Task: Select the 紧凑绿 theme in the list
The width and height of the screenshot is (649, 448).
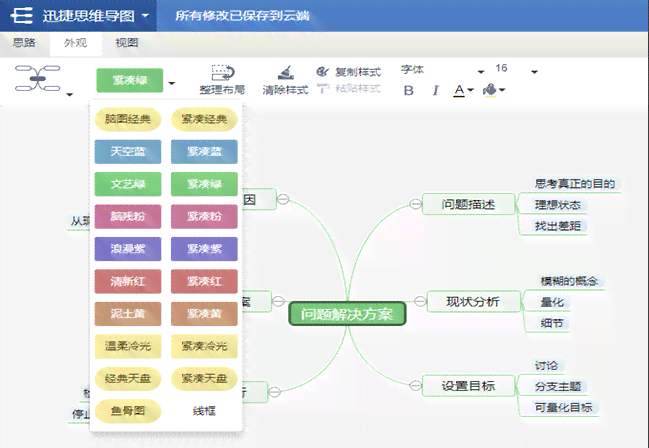Action: (x=204, y=184)
